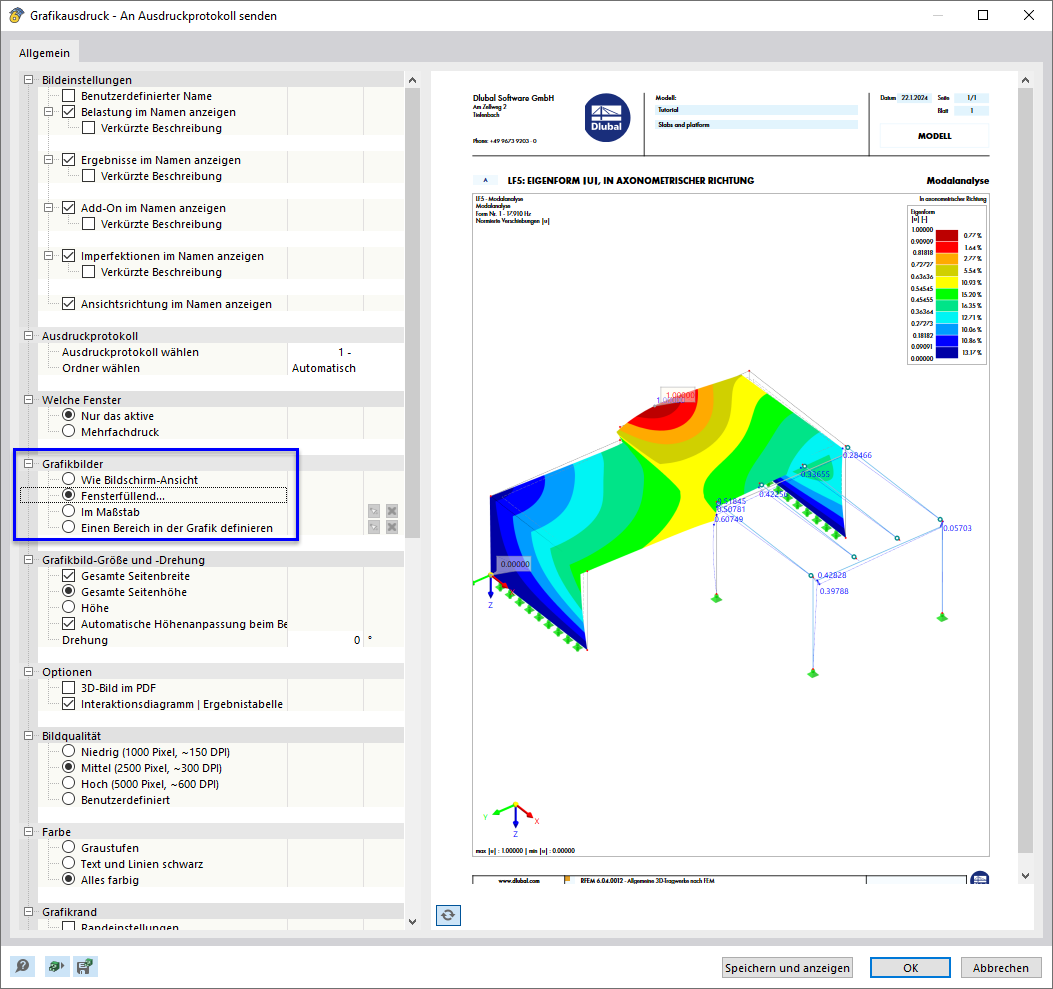Click the MODELL label in preview header
The image size is (1053, 989).
click(934, 136)
